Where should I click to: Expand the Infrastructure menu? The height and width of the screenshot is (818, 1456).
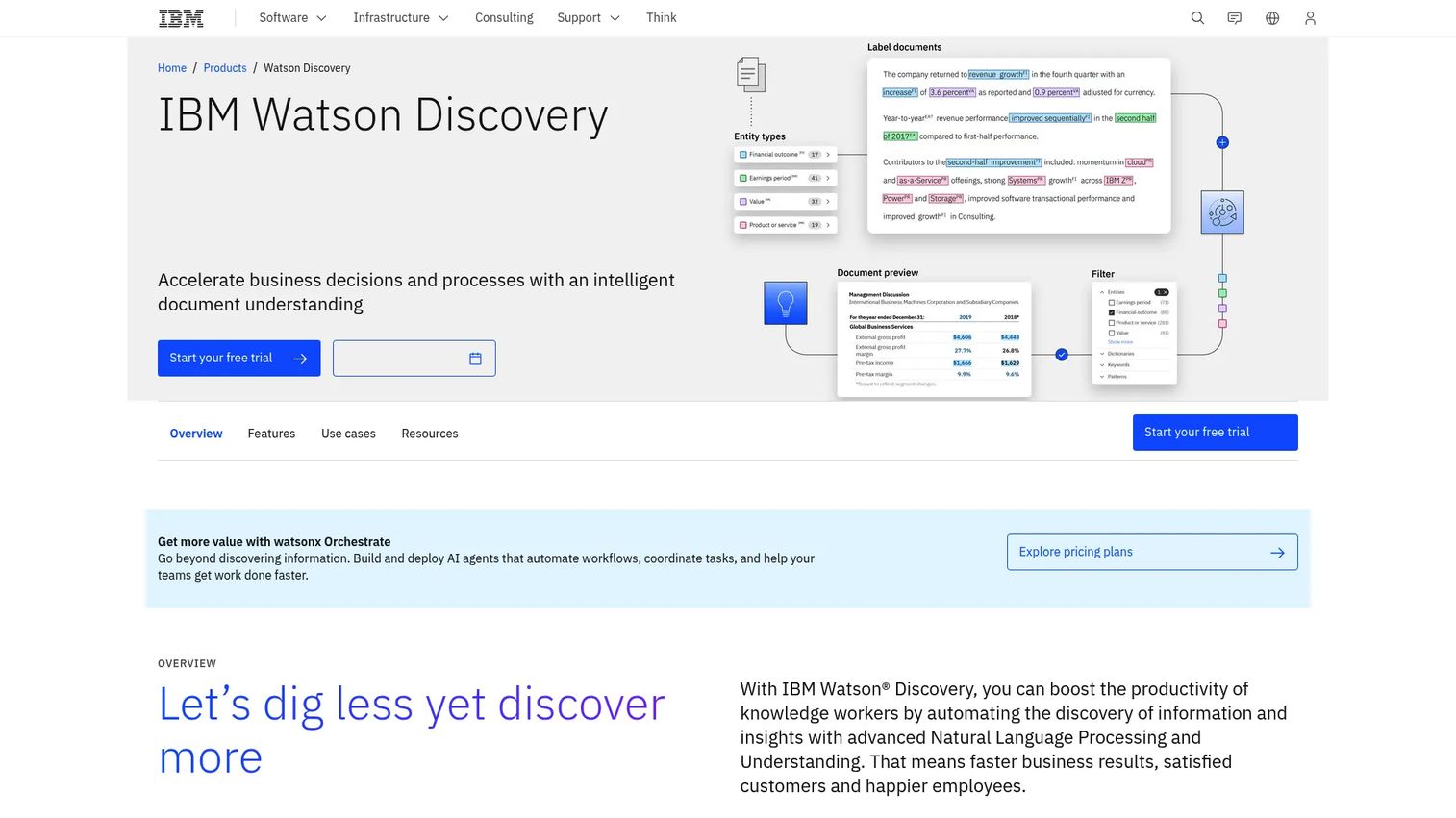[x=401, y=18]
